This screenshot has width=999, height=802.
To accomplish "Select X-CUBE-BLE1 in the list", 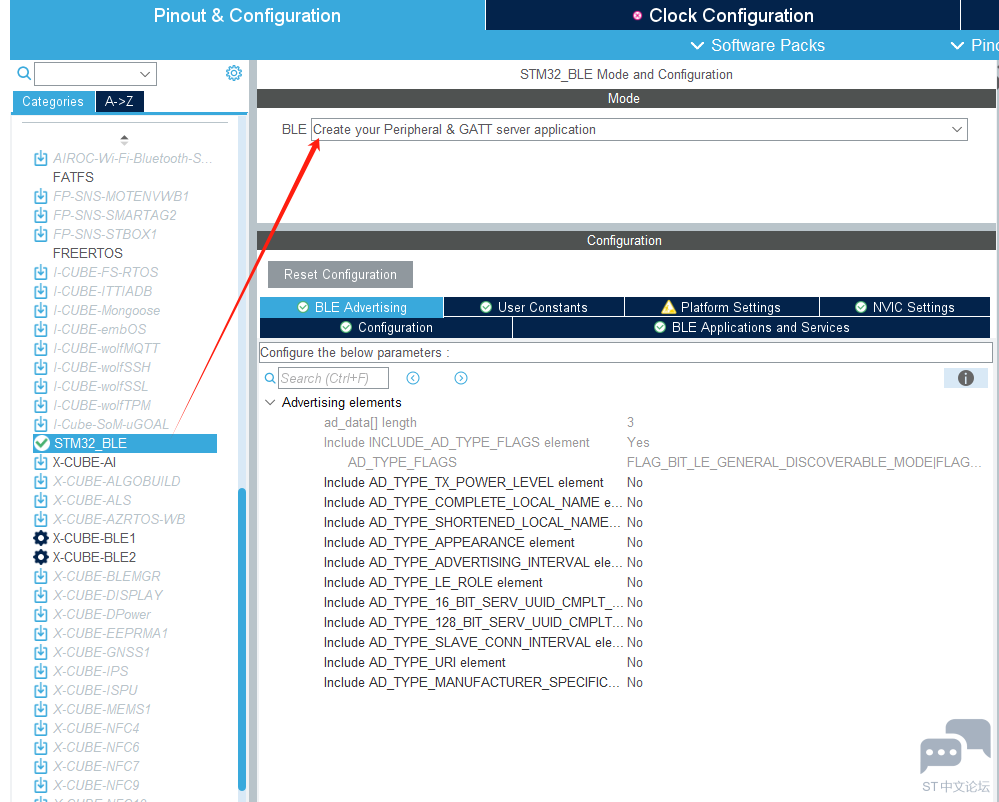I will (94, 538).
